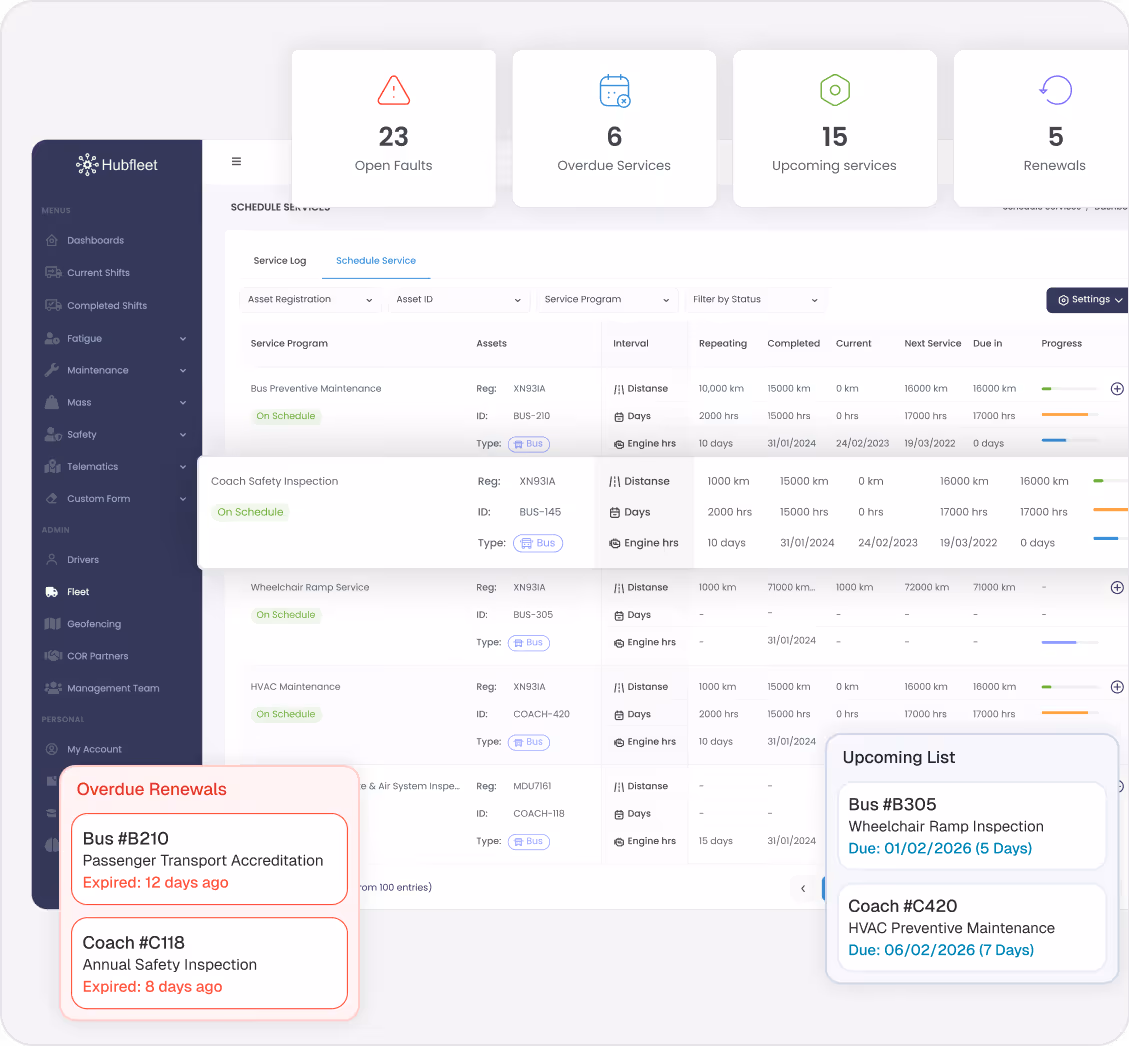Expand the Mass menu chevron
Image resolution: width=1129 pixels, height=1046 pixels.
point(183,402)
